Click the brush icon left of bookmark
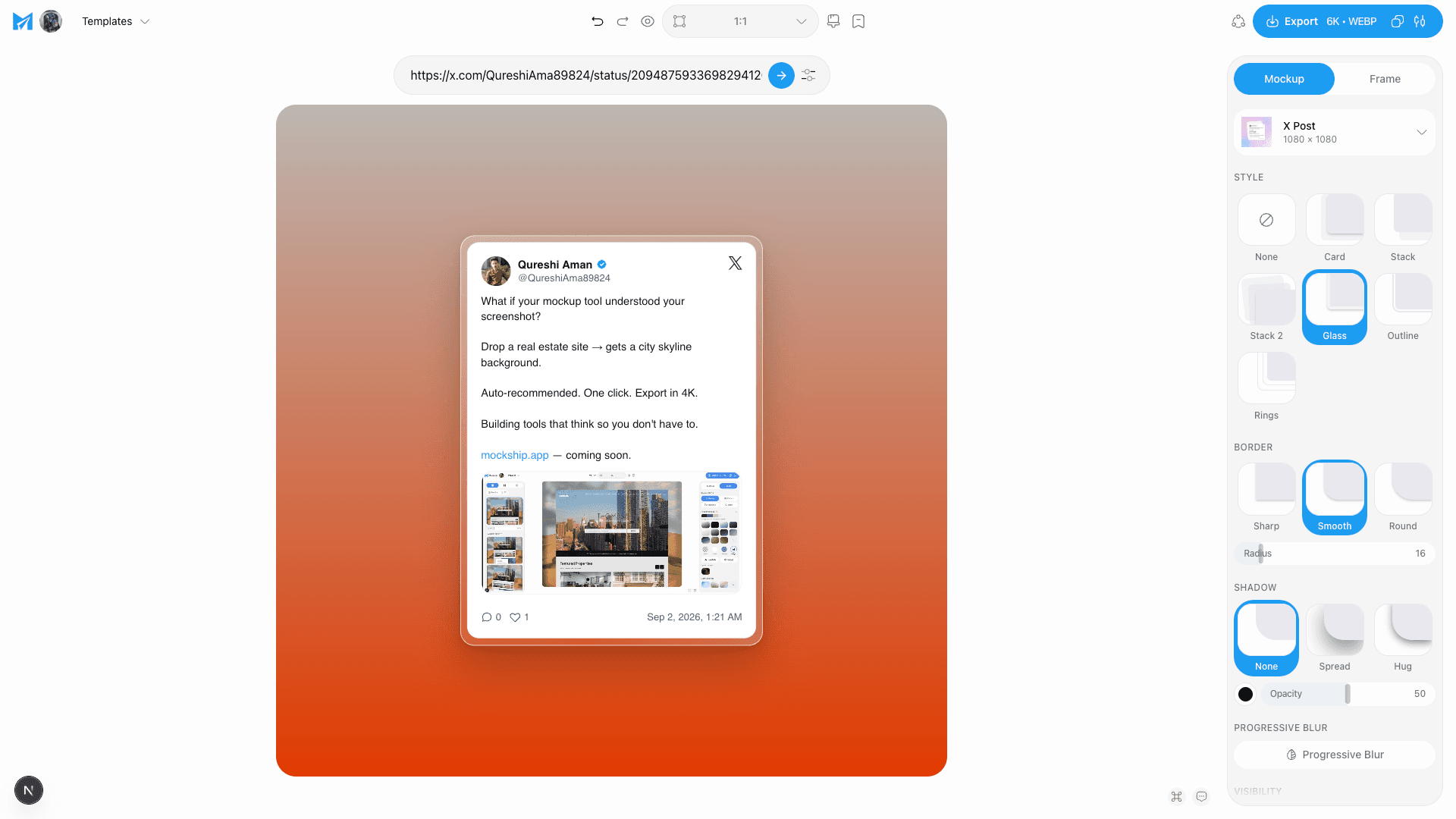The height and width of the screenshot is (819, 1456). tap(833, 21)
